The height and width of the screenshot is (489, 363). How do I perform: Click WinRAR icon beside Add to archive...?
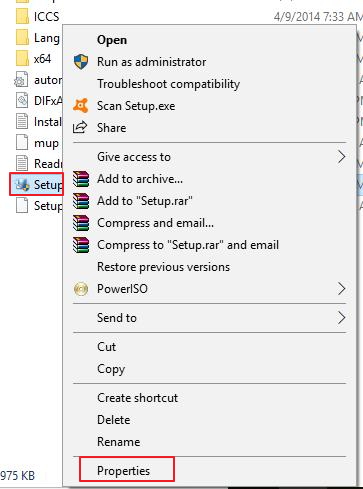click(x=81, y=179)
